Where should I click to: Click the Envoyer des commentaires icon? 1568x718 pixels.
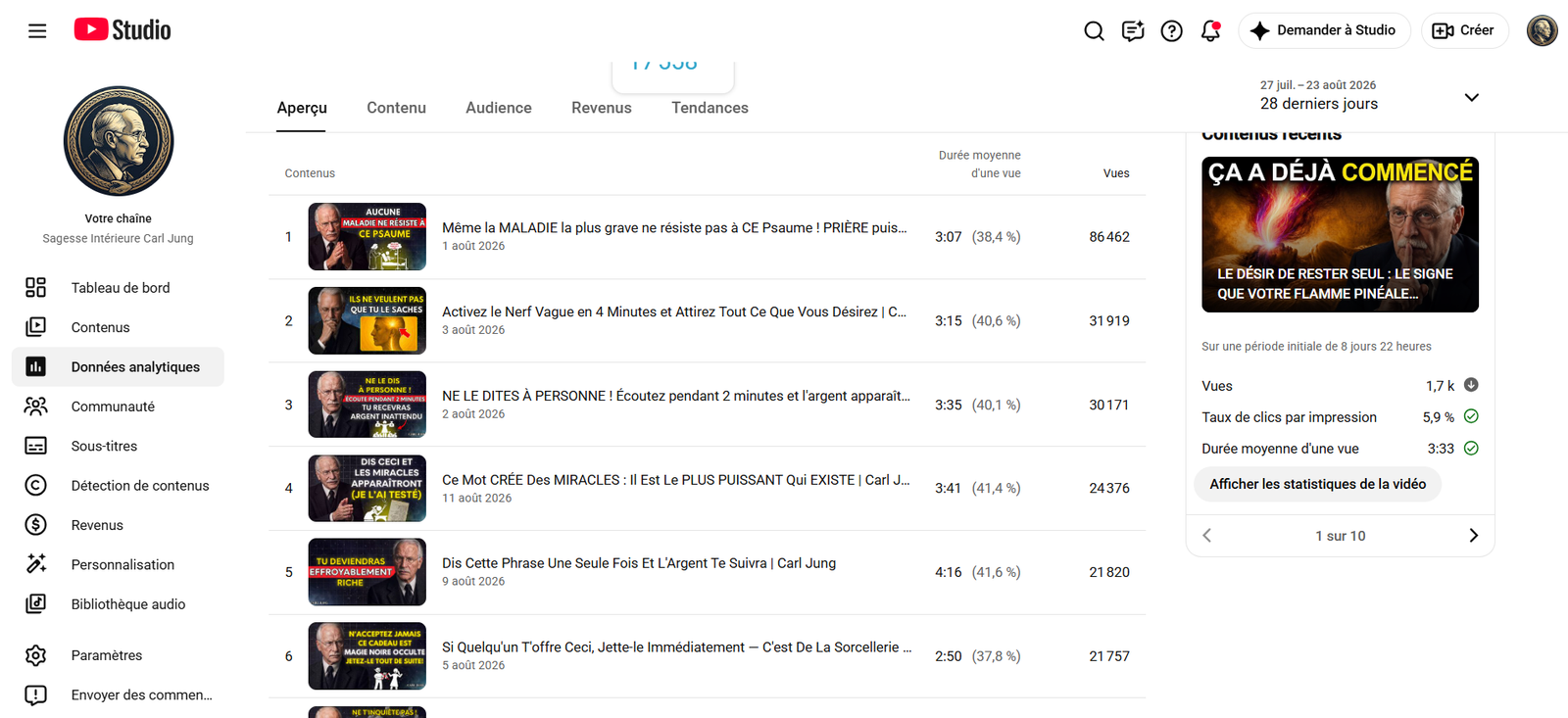click(x=36, y=694)
